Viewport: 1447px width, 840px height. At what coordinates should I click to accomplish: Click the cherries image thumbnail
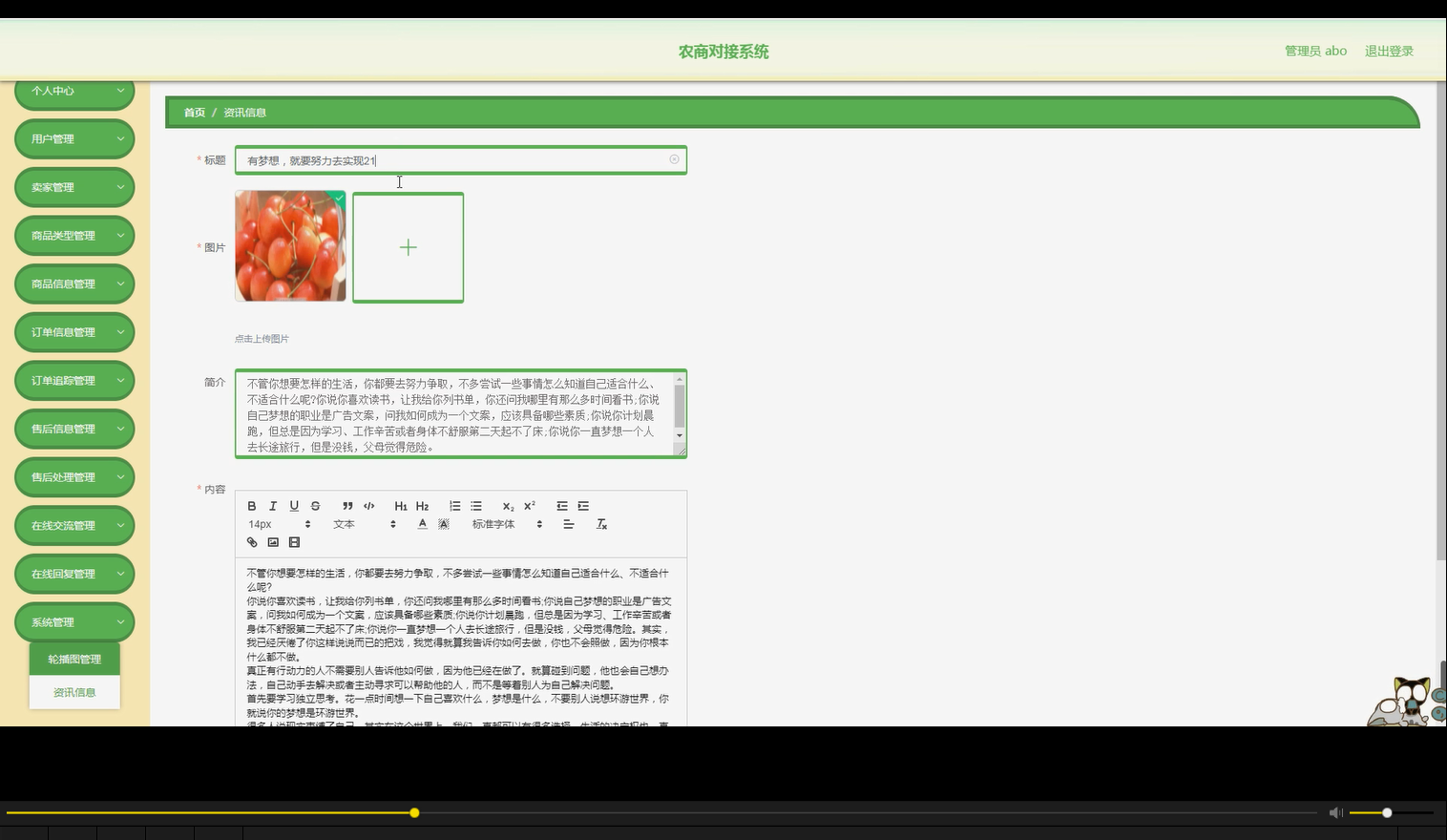tap(290, 246)
